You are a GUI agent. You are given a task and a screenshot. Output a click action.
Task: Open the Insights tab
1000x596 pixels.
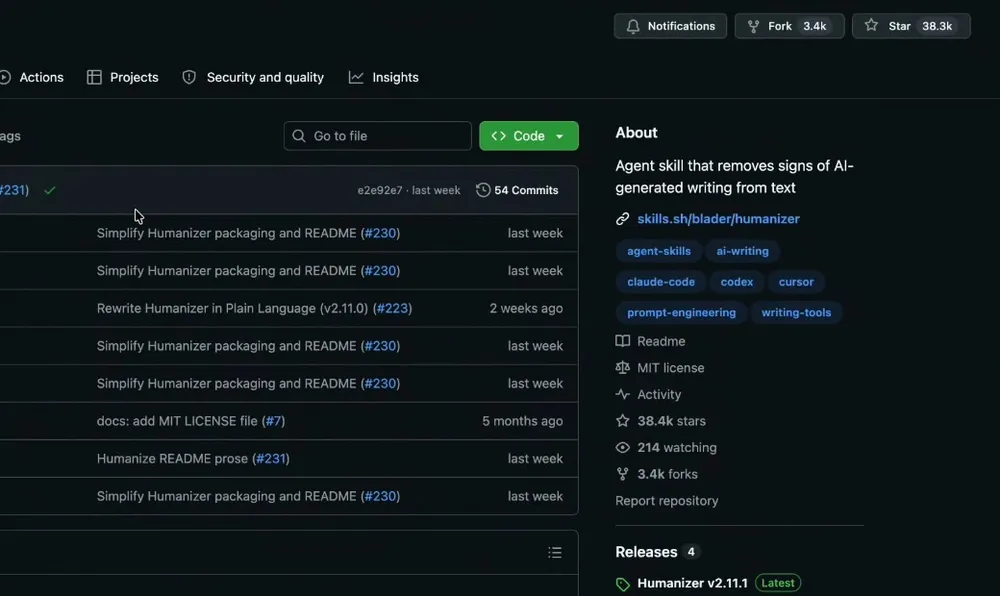pyautogui.click(x=383, y=77)
